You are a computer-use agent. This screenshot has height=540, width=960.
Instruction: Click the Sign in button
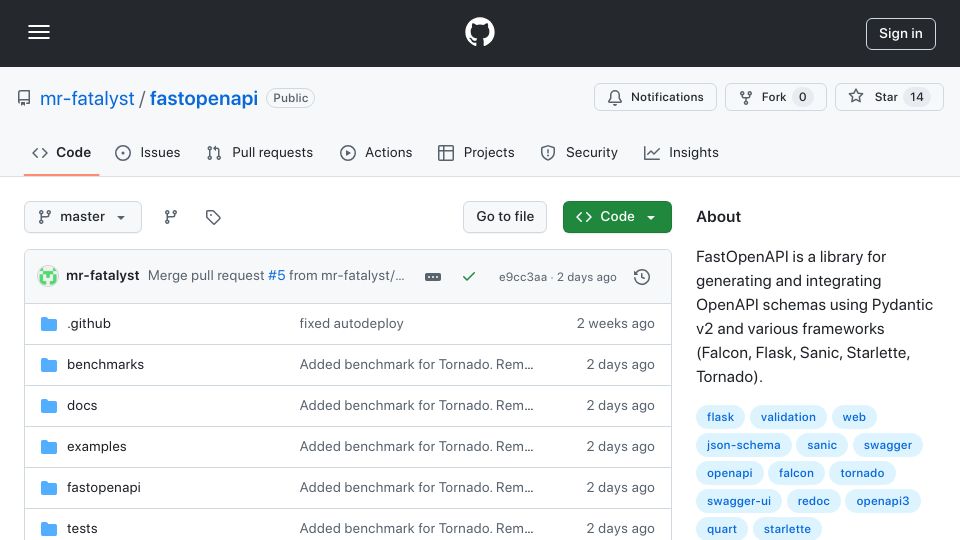click(901, 34)
